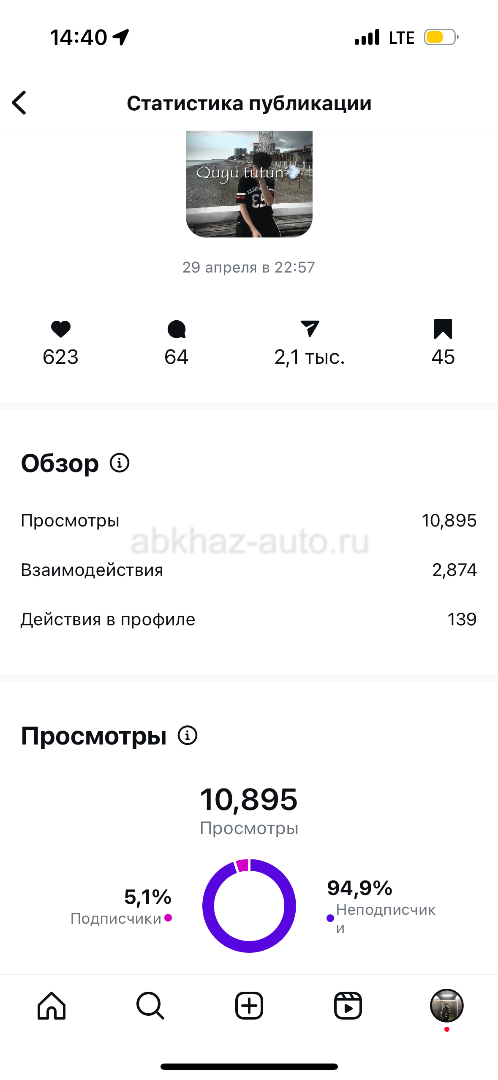Viewport: 498px width, 1080px height.
Task: Open info icon next to Обзор
Action: (x=120, y=464)
